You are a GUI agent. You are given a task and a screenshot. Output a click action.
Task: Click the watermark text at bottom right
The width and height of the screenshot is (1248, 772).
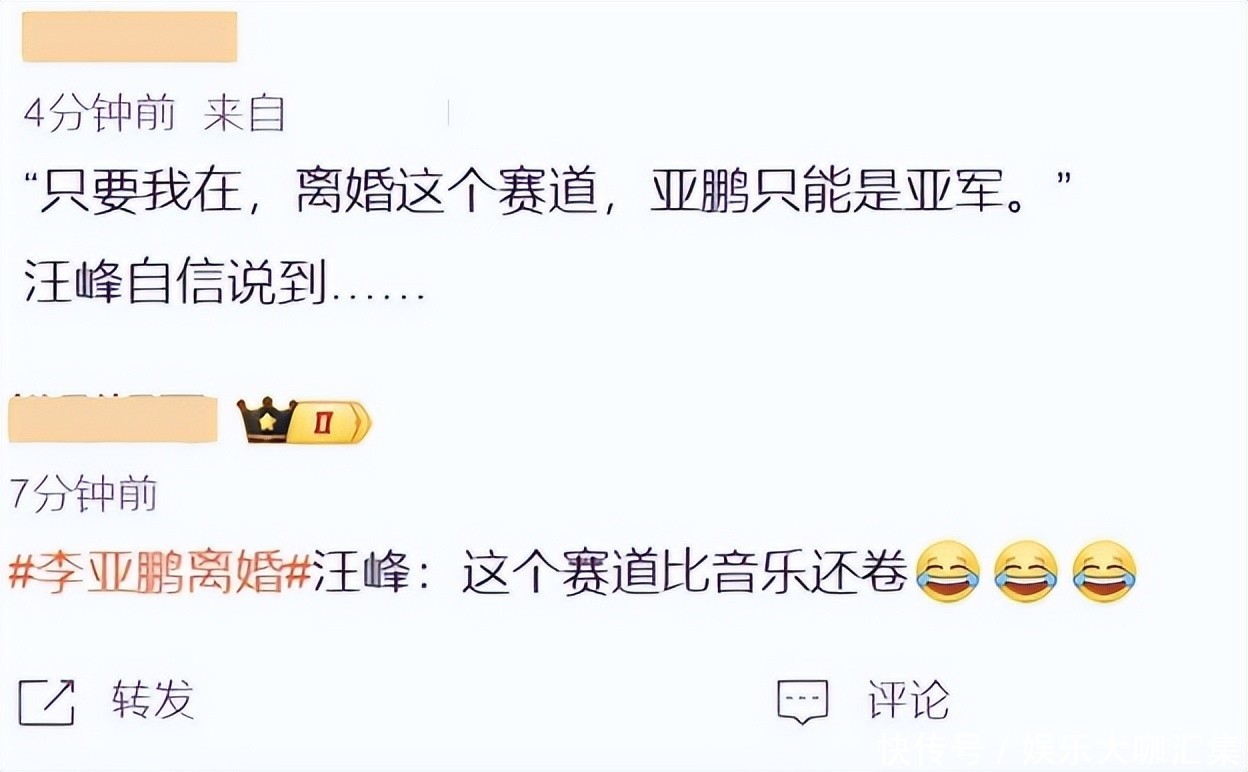(1056, 747)
